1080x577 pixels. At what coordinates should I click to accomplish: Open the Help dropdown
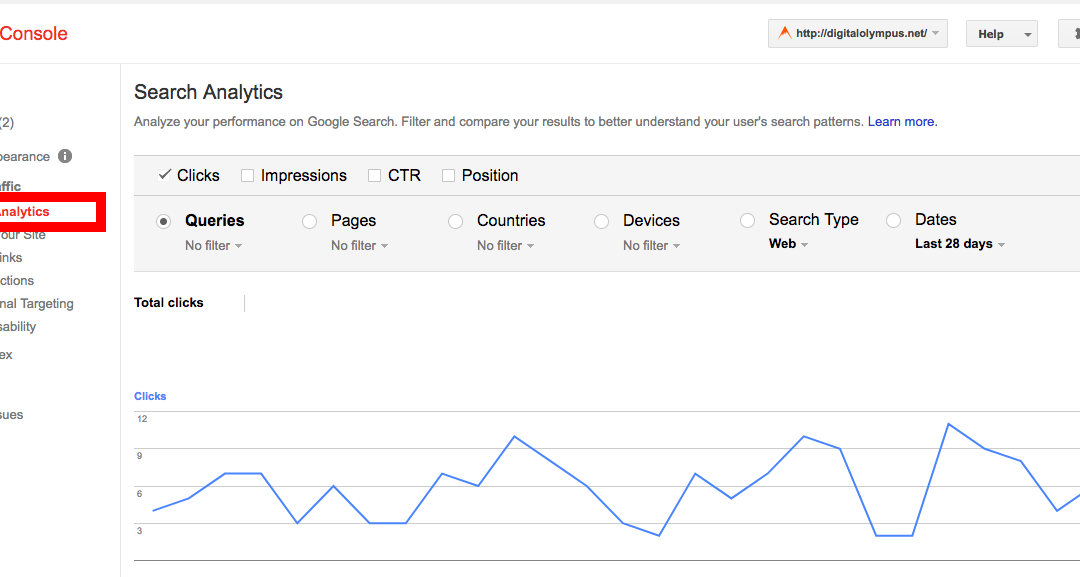pos(1001,33)
